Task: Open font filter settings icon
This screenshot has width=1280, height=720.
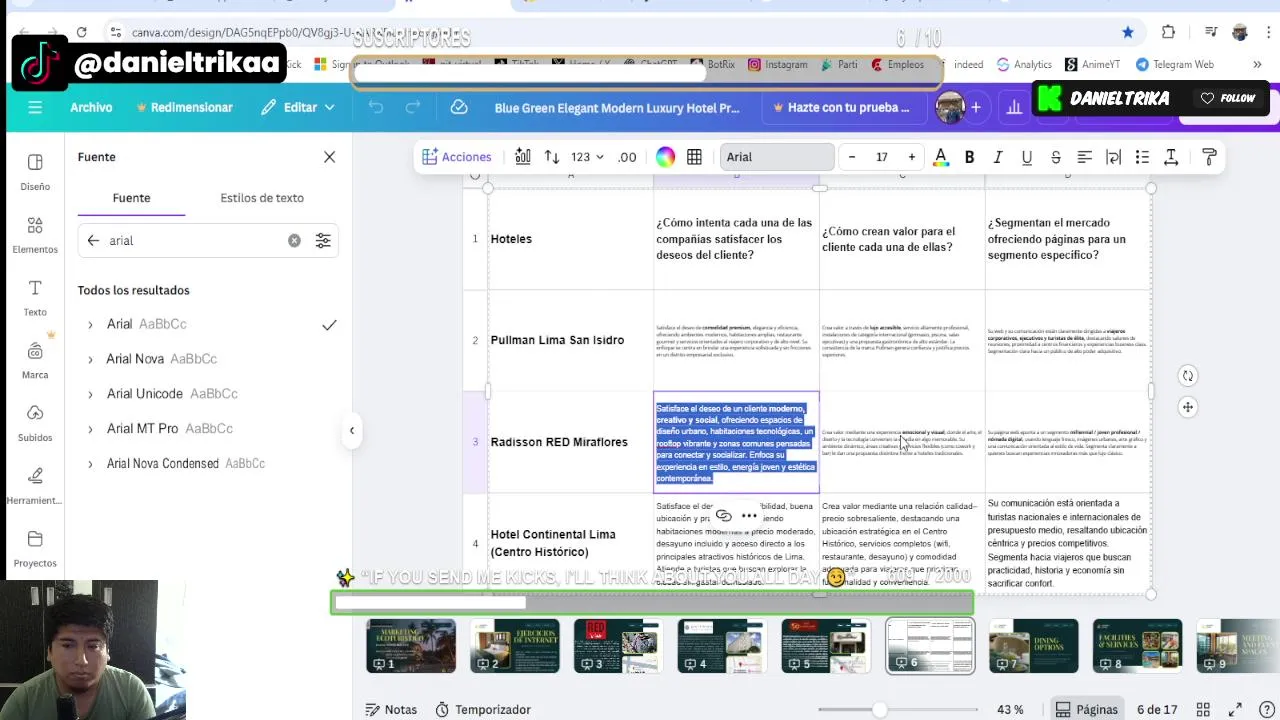Action: [323, 241]
